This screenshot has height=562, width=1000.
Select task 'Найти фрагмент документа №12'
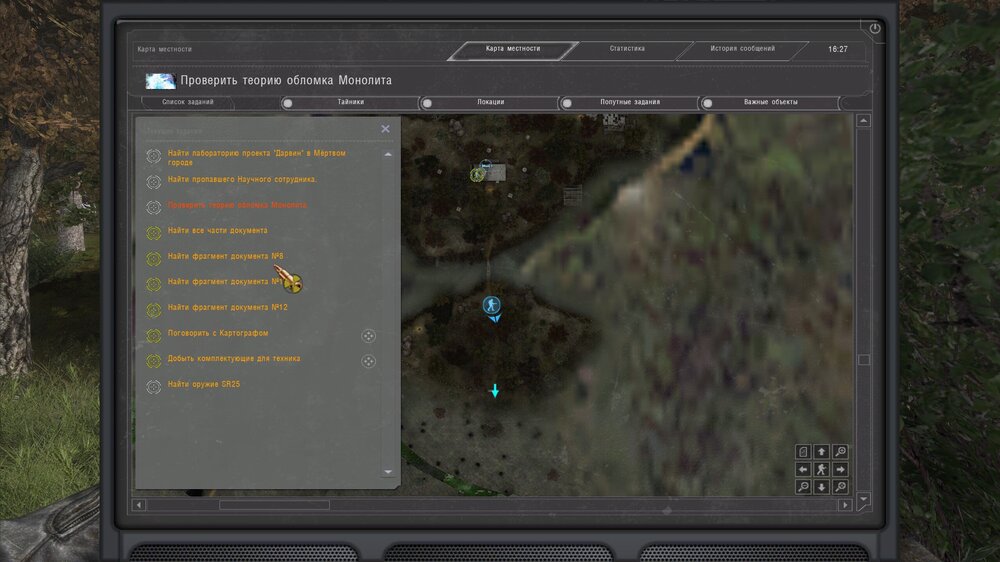pyautogui.click(x=228, y=307)
